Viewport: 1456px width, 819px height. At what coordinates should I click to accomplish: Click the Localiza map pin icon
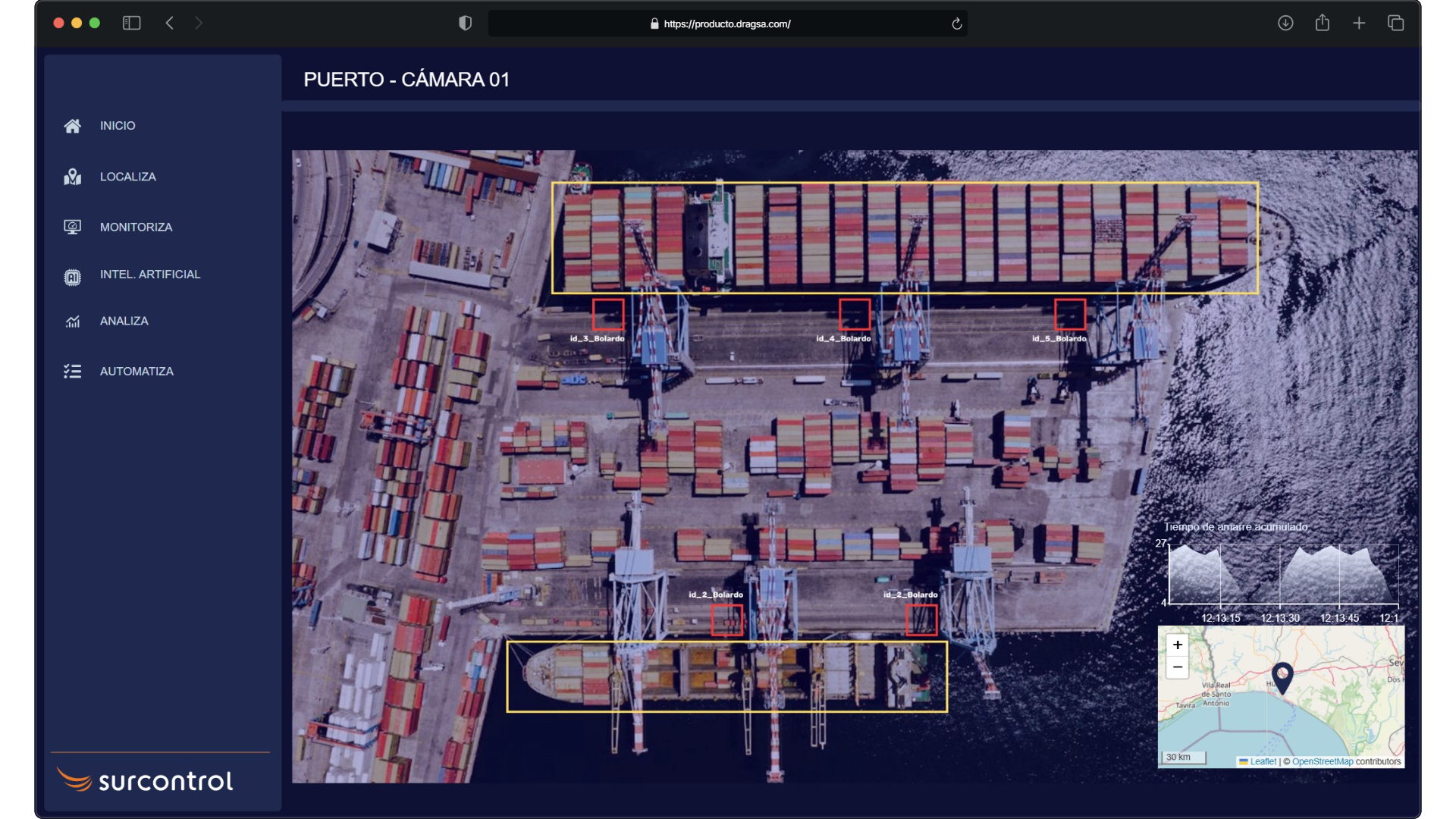[x=73, y=177]
